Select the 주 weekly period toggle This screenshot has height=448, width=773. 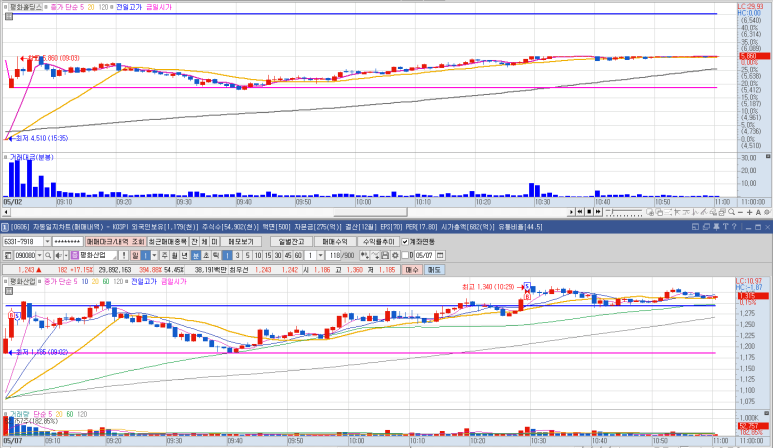click(x=165, y=255)
